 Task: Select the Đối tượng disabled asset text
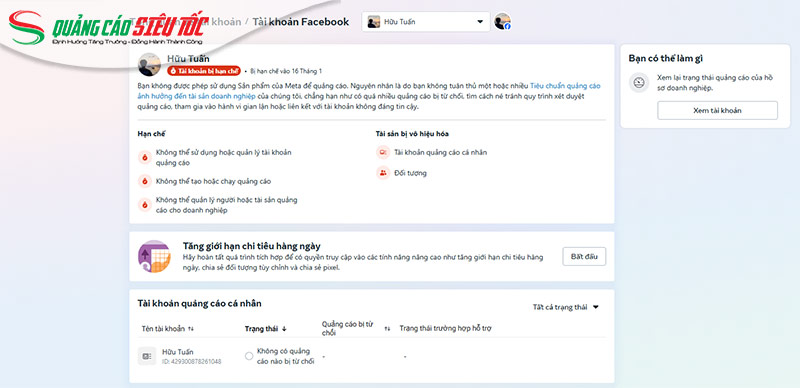tap(410, 173)
